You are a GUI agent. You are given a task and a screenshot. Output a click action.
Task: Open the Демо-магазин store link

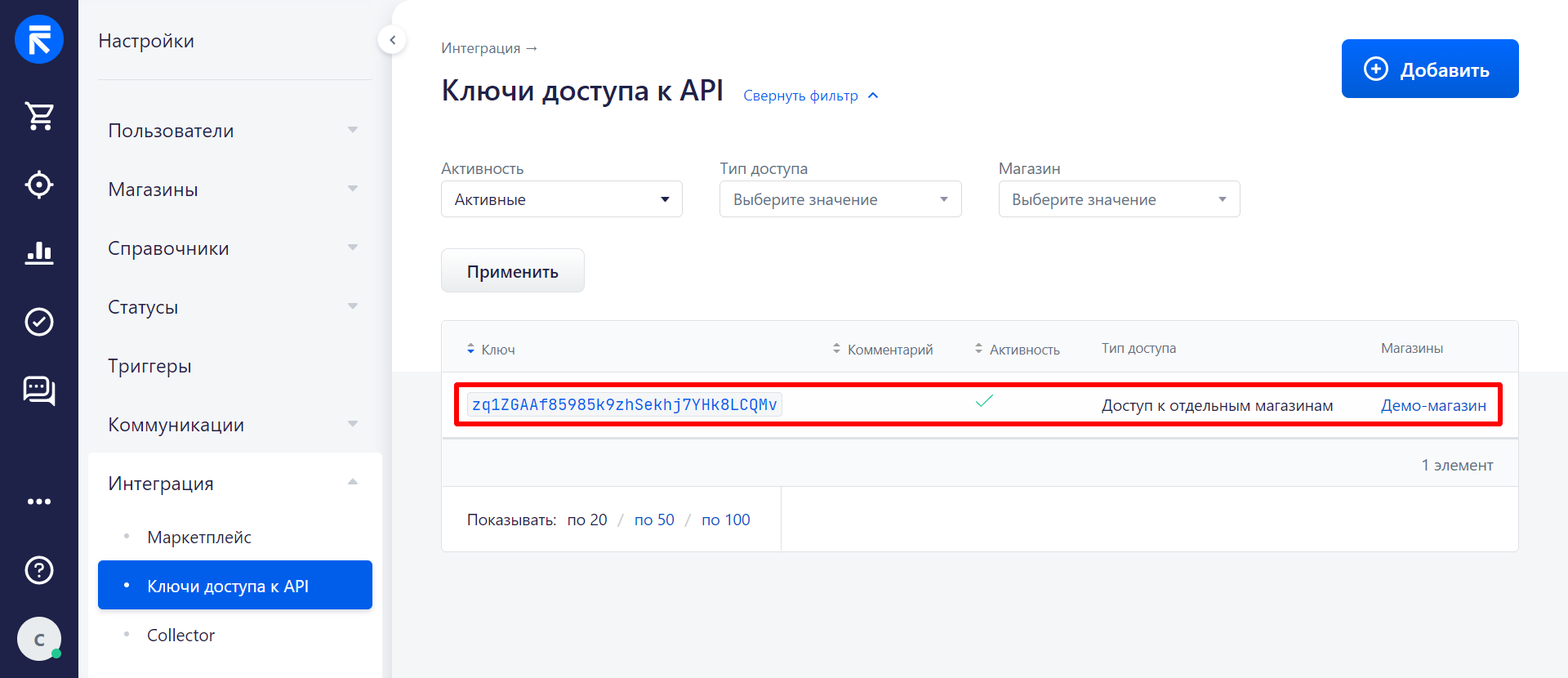click(1433, 406)
